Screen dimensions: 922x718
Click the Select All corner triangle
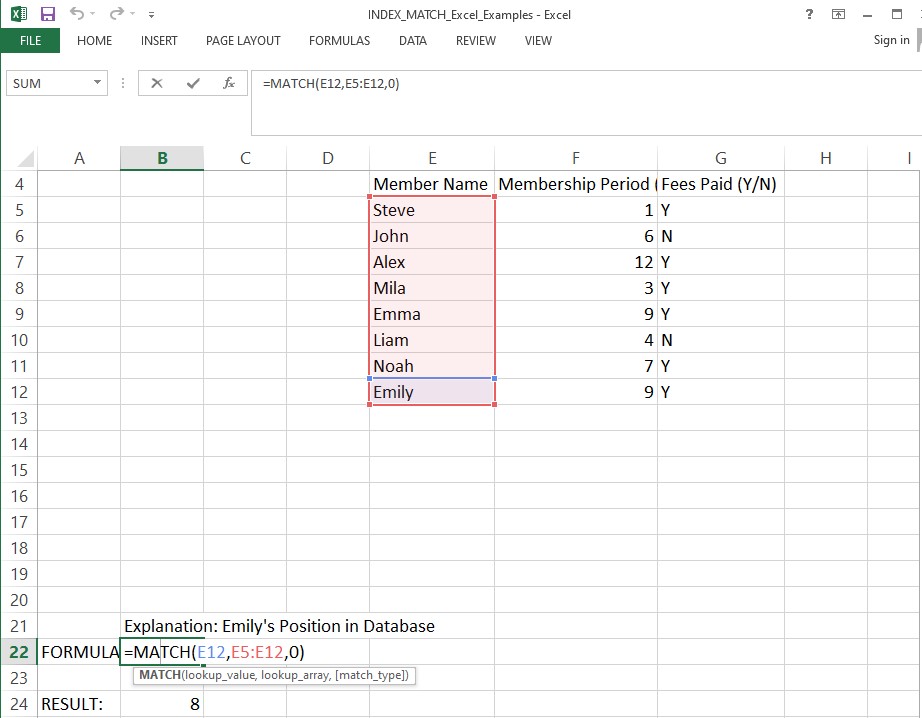click(26, 160)
